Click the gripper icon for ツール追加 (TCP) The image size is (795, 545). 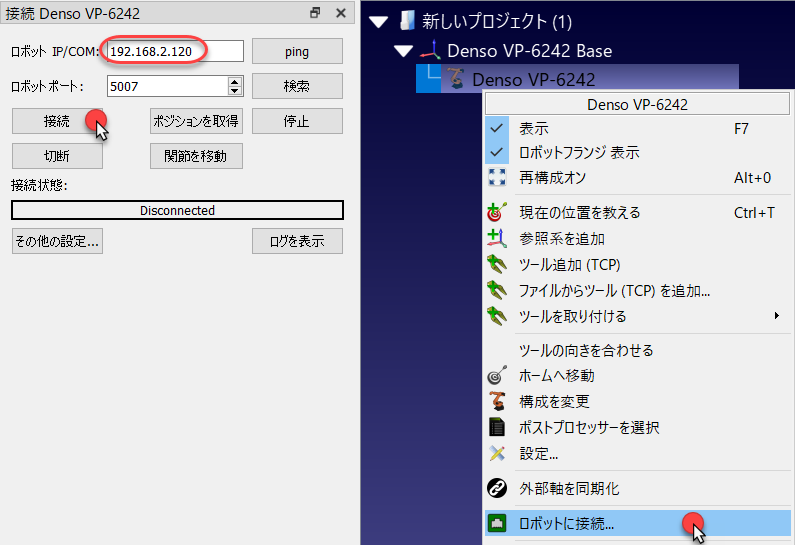point(497,265)
